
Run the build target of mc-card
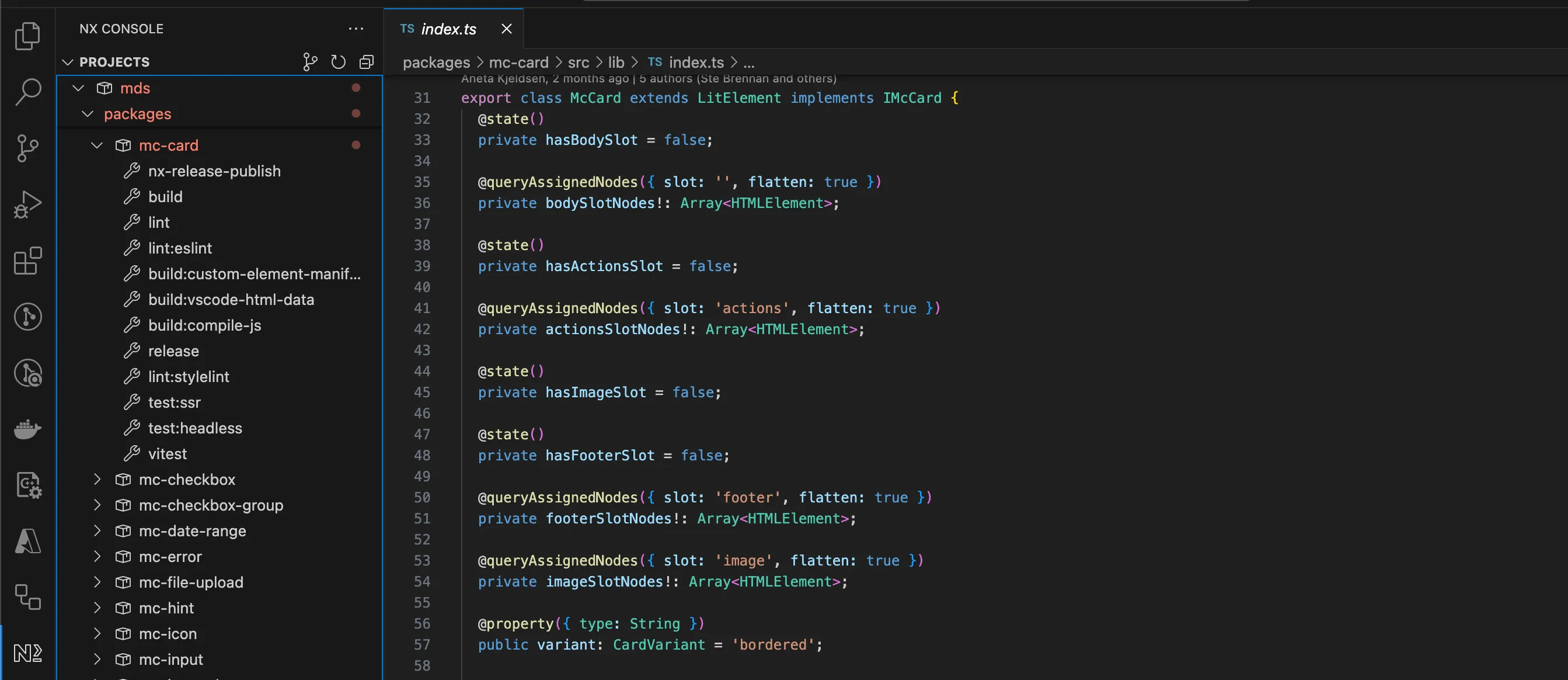(x=165, y=197)
